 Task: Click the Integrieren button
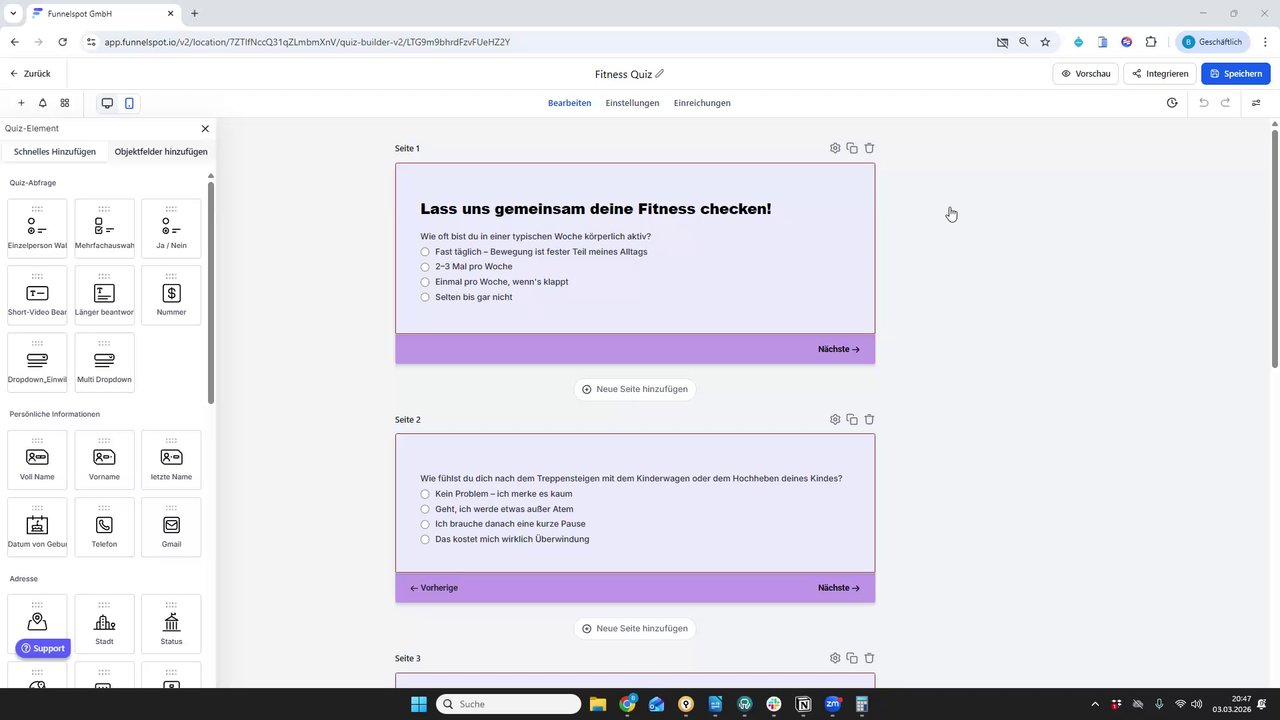click(1160, 73)
